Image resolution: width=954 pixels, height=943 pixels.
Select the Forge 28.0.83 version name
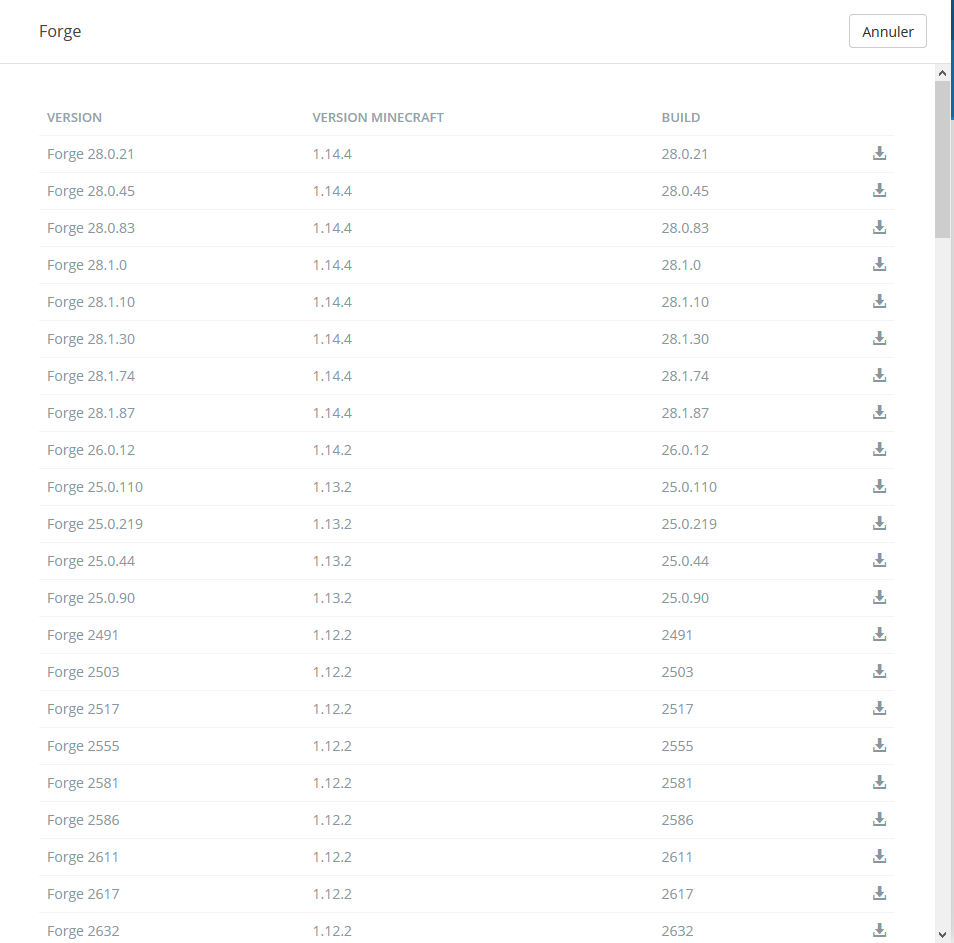[x=91, y=228]
